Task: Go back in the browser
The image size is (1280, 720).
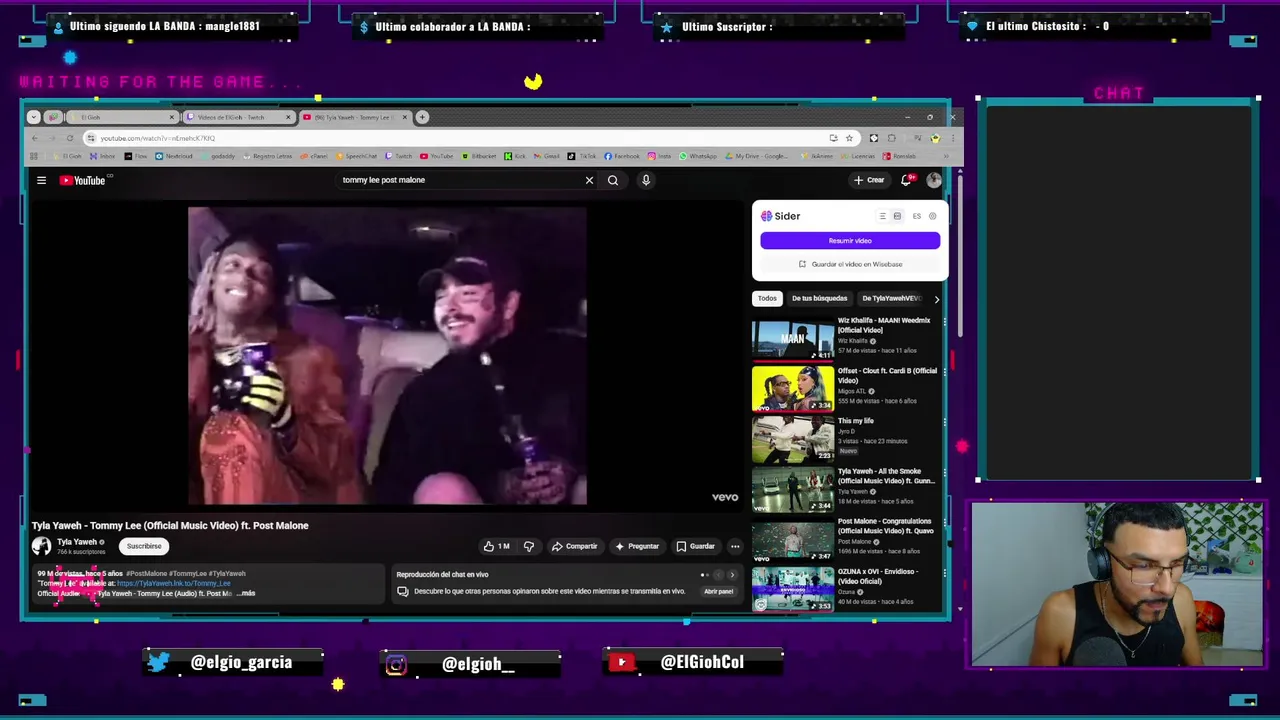Action: click(35, 138)
